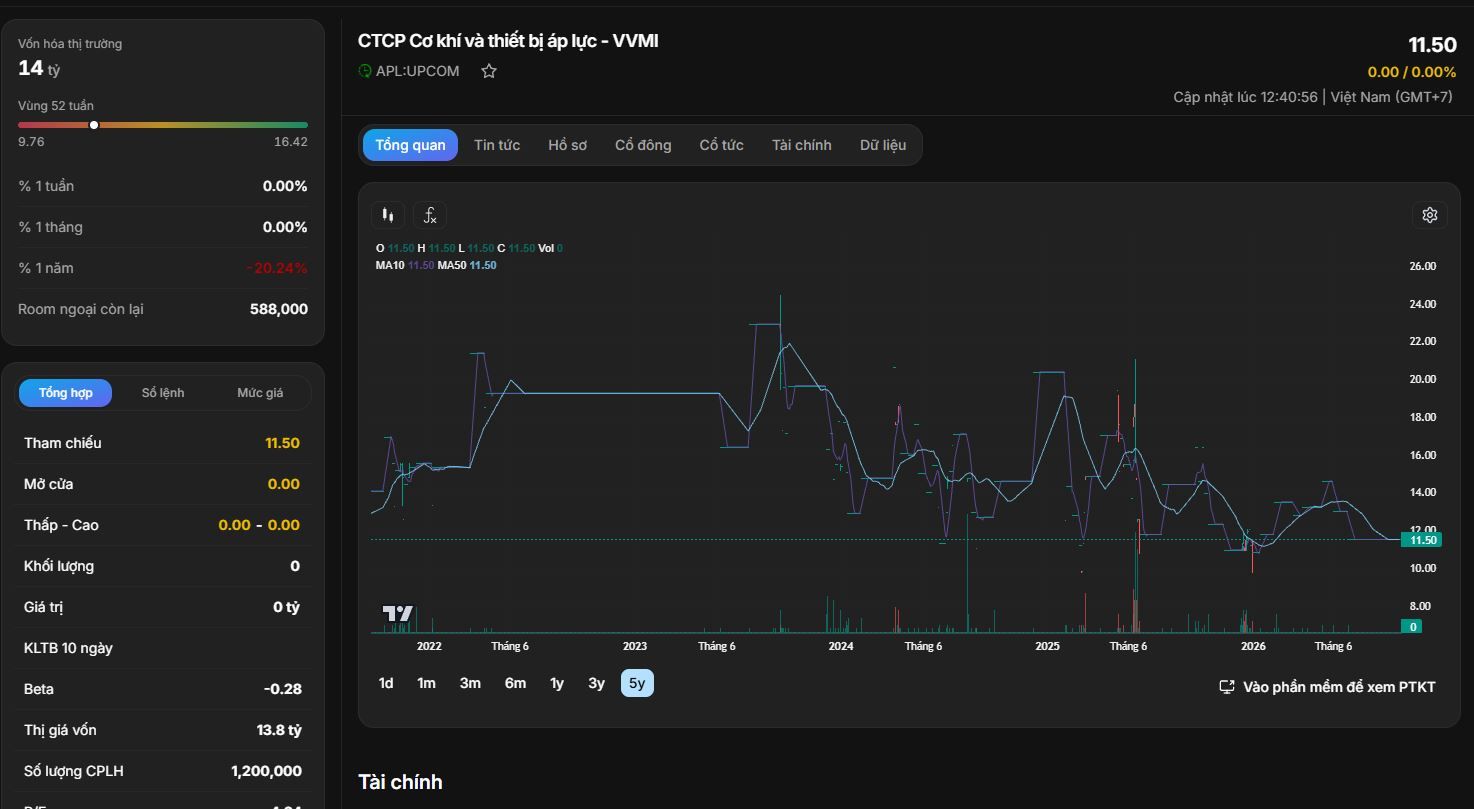The height and width of the screenshot is (809, 1474).
Task: Click the 52-week range slider marker
Action: (94, 125)
